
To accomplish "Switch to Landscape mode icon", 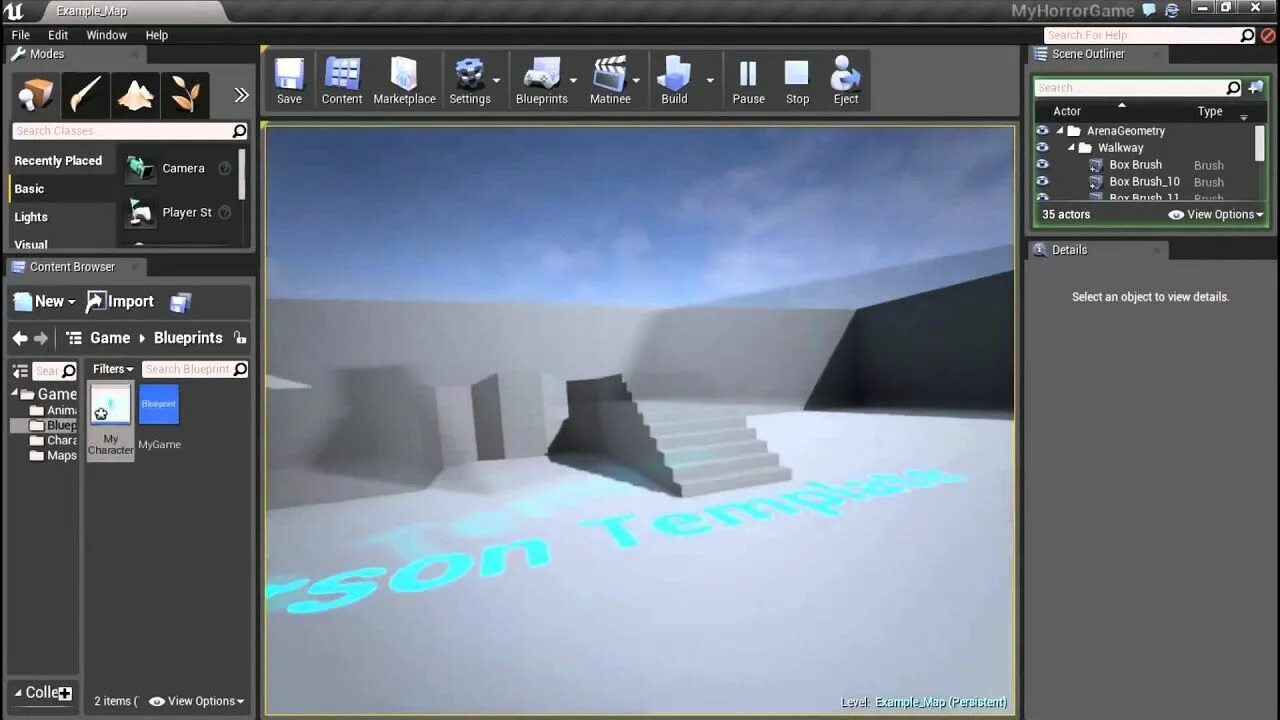I will point(136,95).
